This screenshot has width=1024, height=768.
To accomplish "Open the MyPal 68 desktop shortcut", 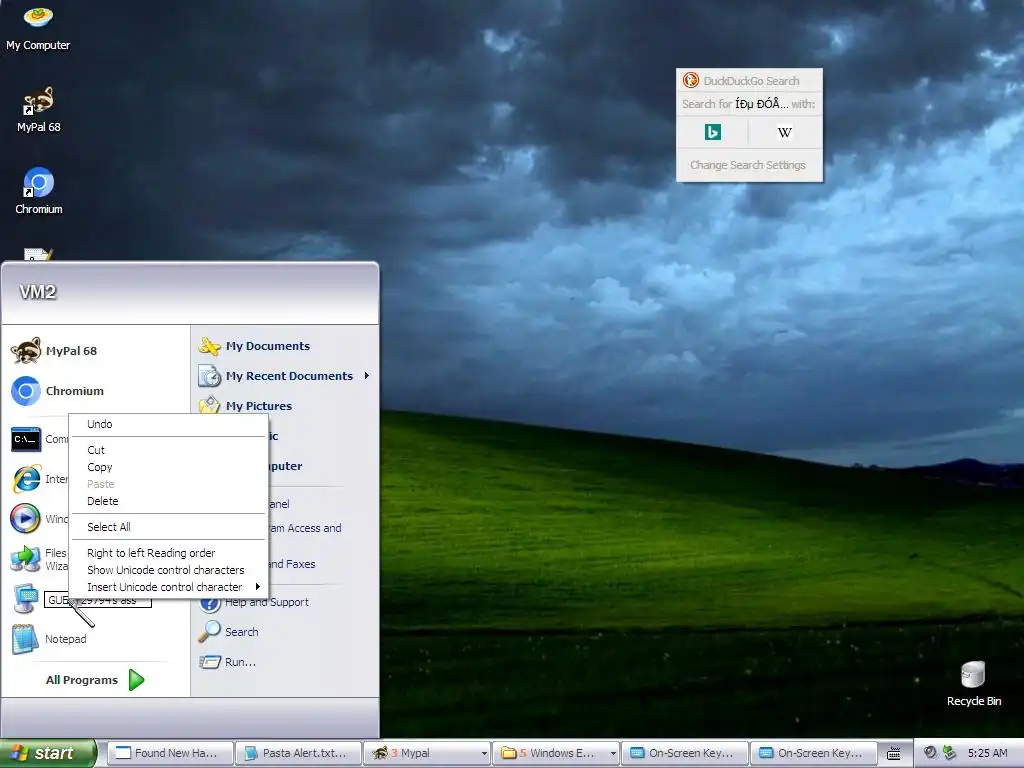I will [x=38, y=110].
